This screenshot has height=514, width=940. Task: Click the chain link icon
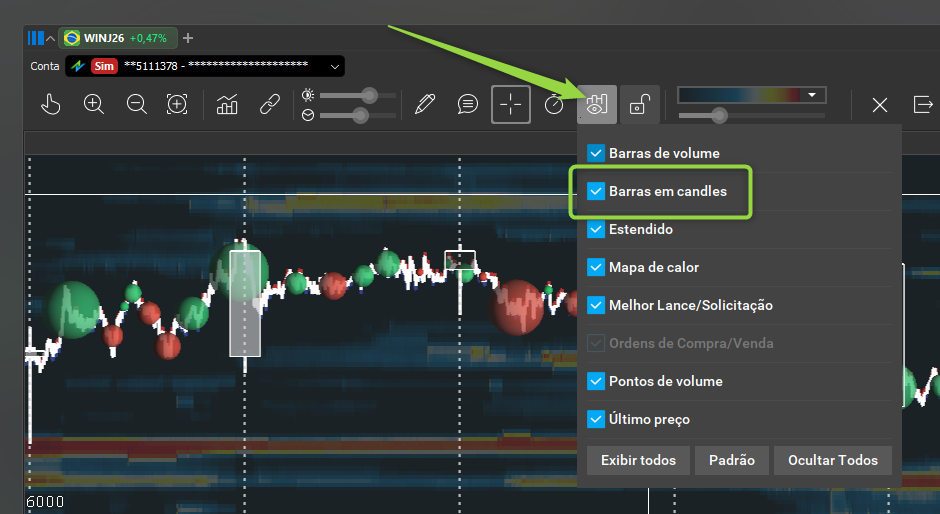[x=270, y=104]
